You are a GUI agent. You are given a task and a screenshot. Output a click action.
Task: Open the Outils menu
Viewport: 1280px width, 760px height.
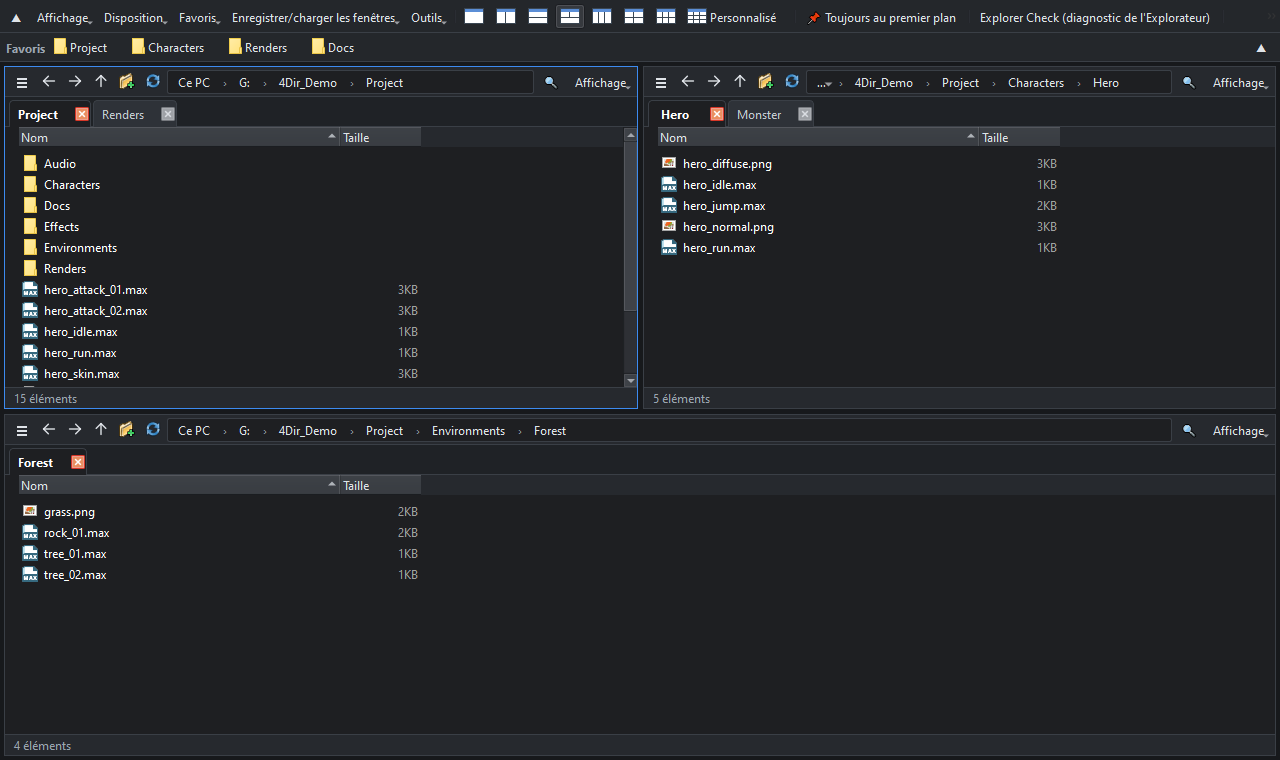click(x=429, y=18)
